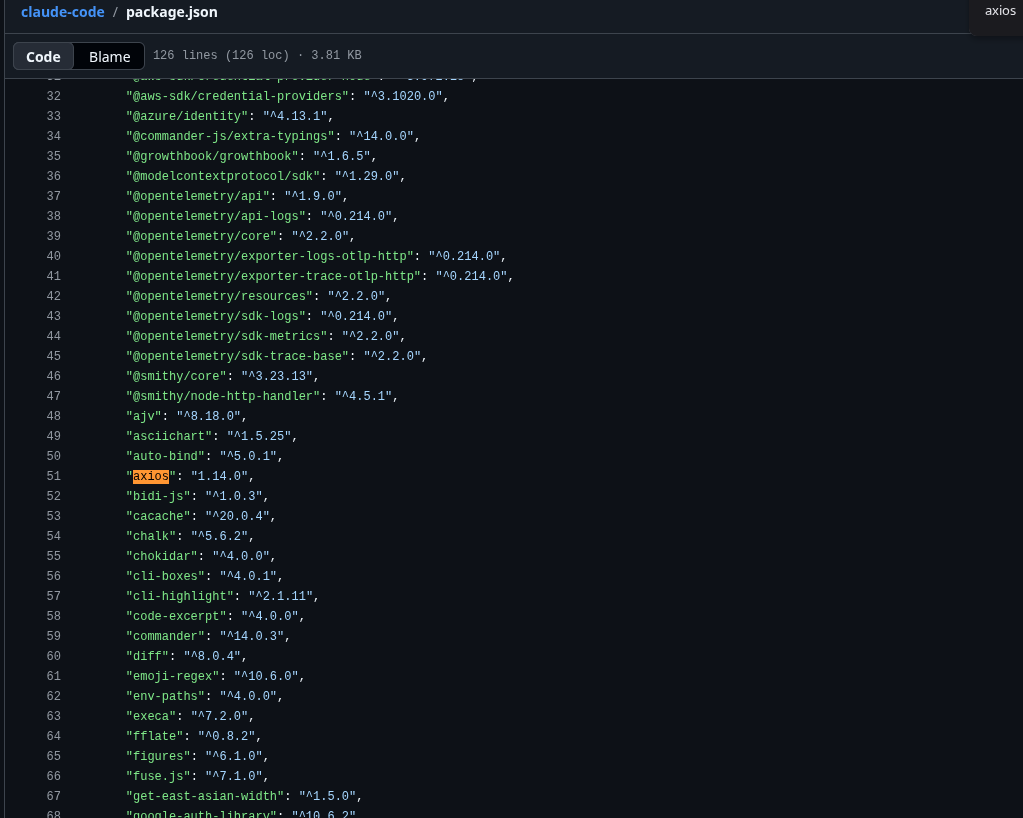
Task: Click the "env-paths" dependency key
Action: coord(165,696)
